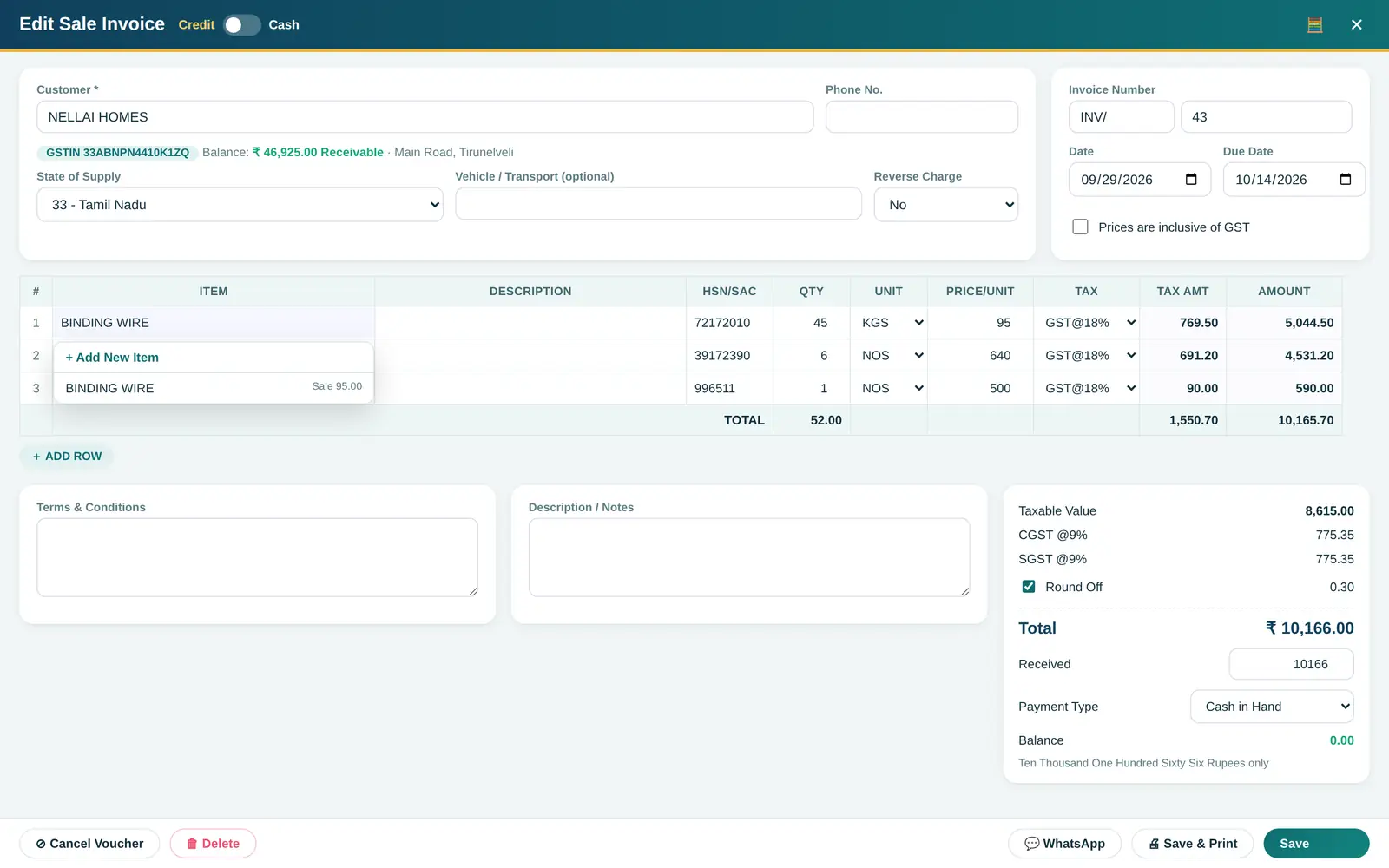Click quantity 45 in row 1
Screen dimensions: 1389x868
tap(812, 323)
